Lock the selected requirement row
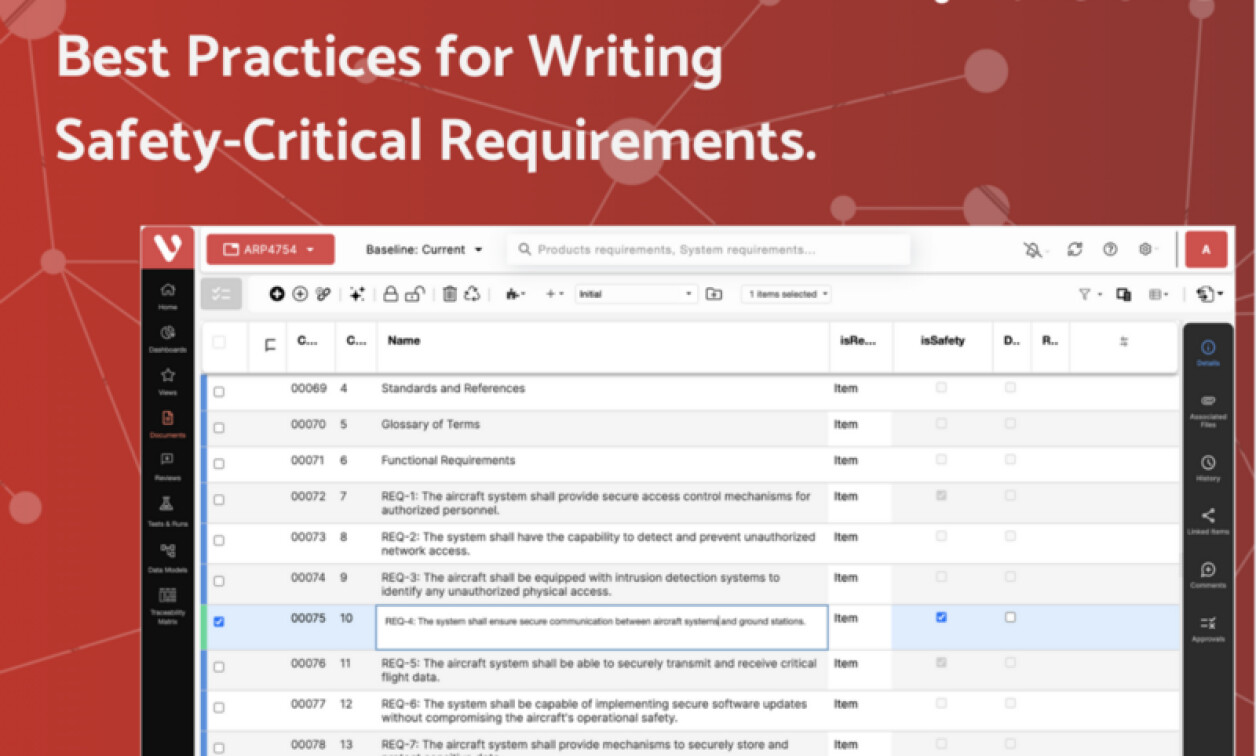This screenshot has width=1256, height=756. click(389, 293)
